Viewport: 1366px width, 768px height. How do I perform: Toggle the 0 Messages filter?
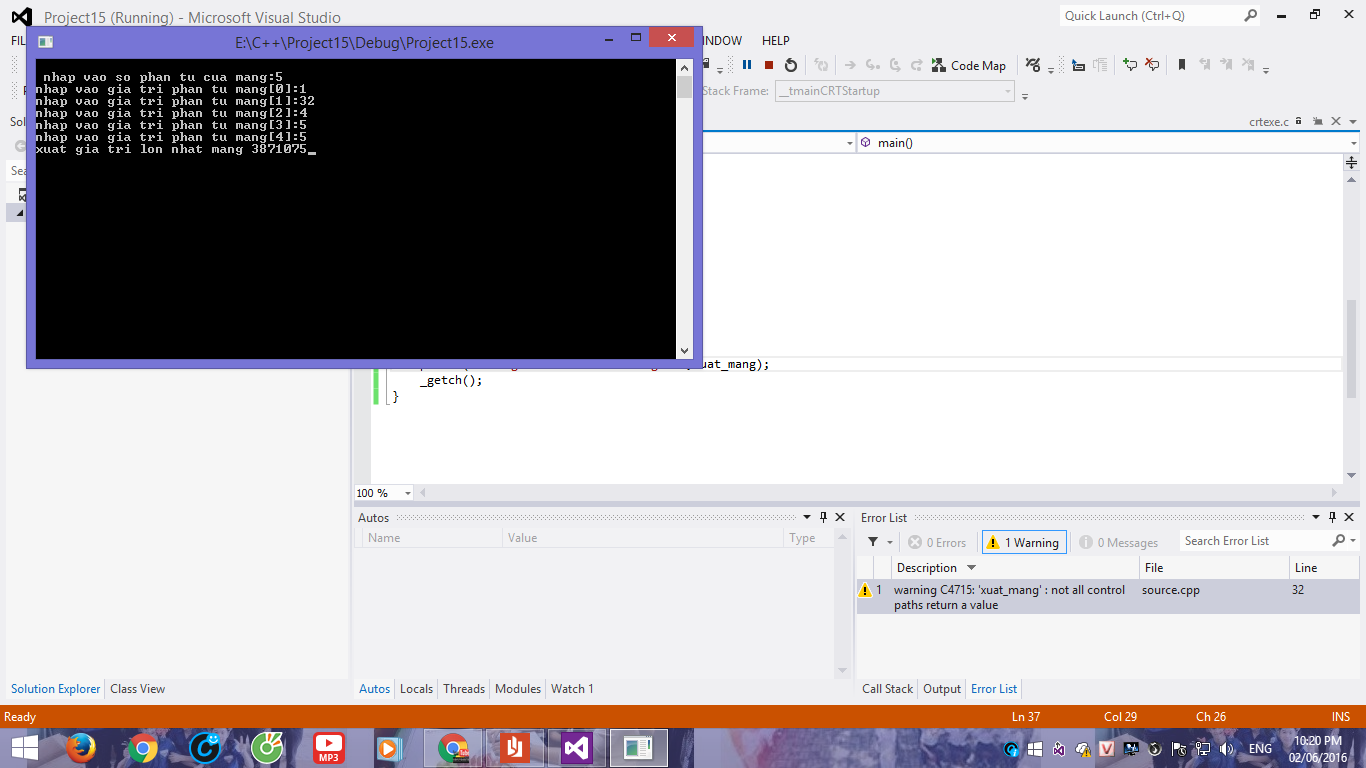1118,542
